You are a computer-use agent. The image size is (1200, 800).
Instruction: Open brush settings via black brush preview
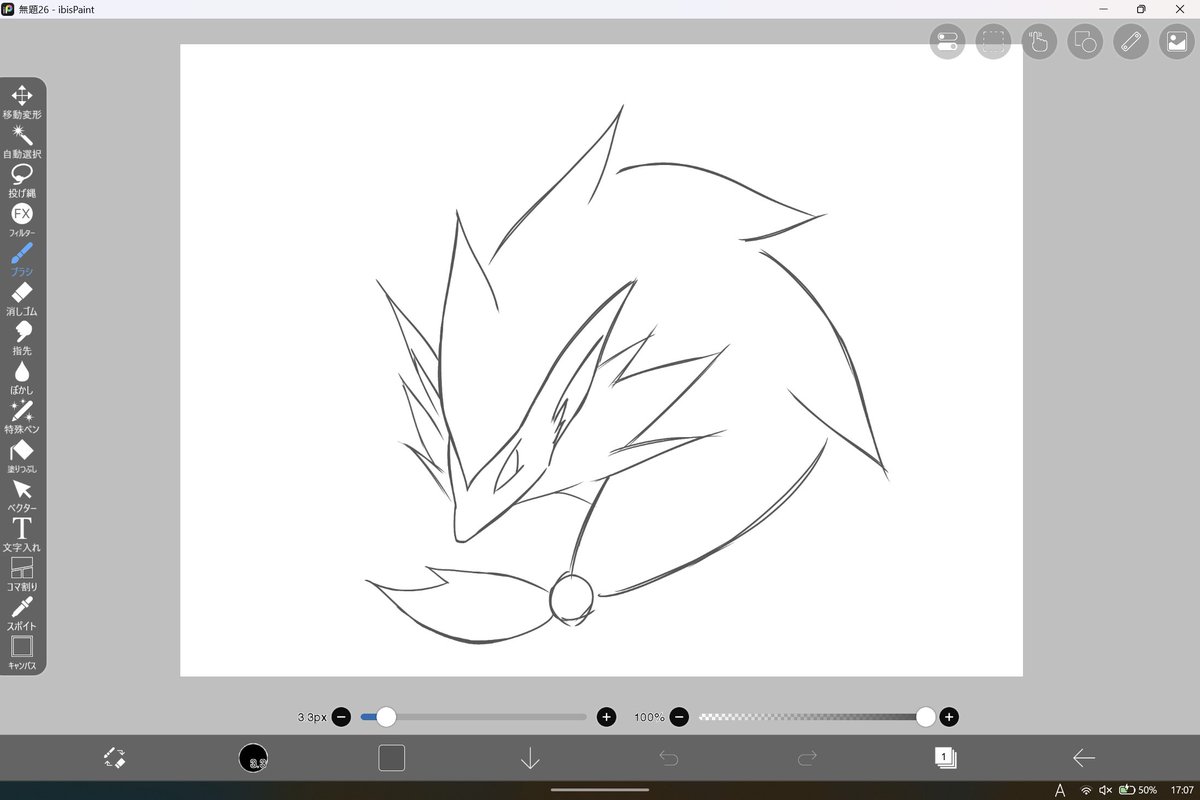(253, 758)
